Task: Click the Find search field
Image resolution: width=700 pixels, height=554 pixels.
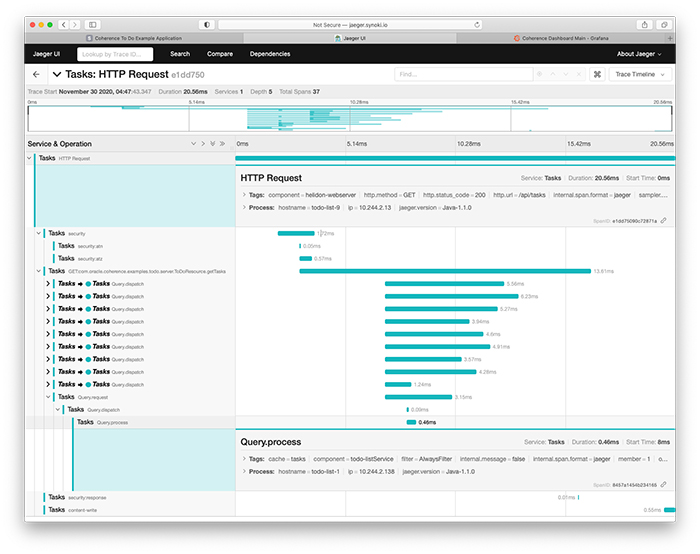Action: click(463, 75)
